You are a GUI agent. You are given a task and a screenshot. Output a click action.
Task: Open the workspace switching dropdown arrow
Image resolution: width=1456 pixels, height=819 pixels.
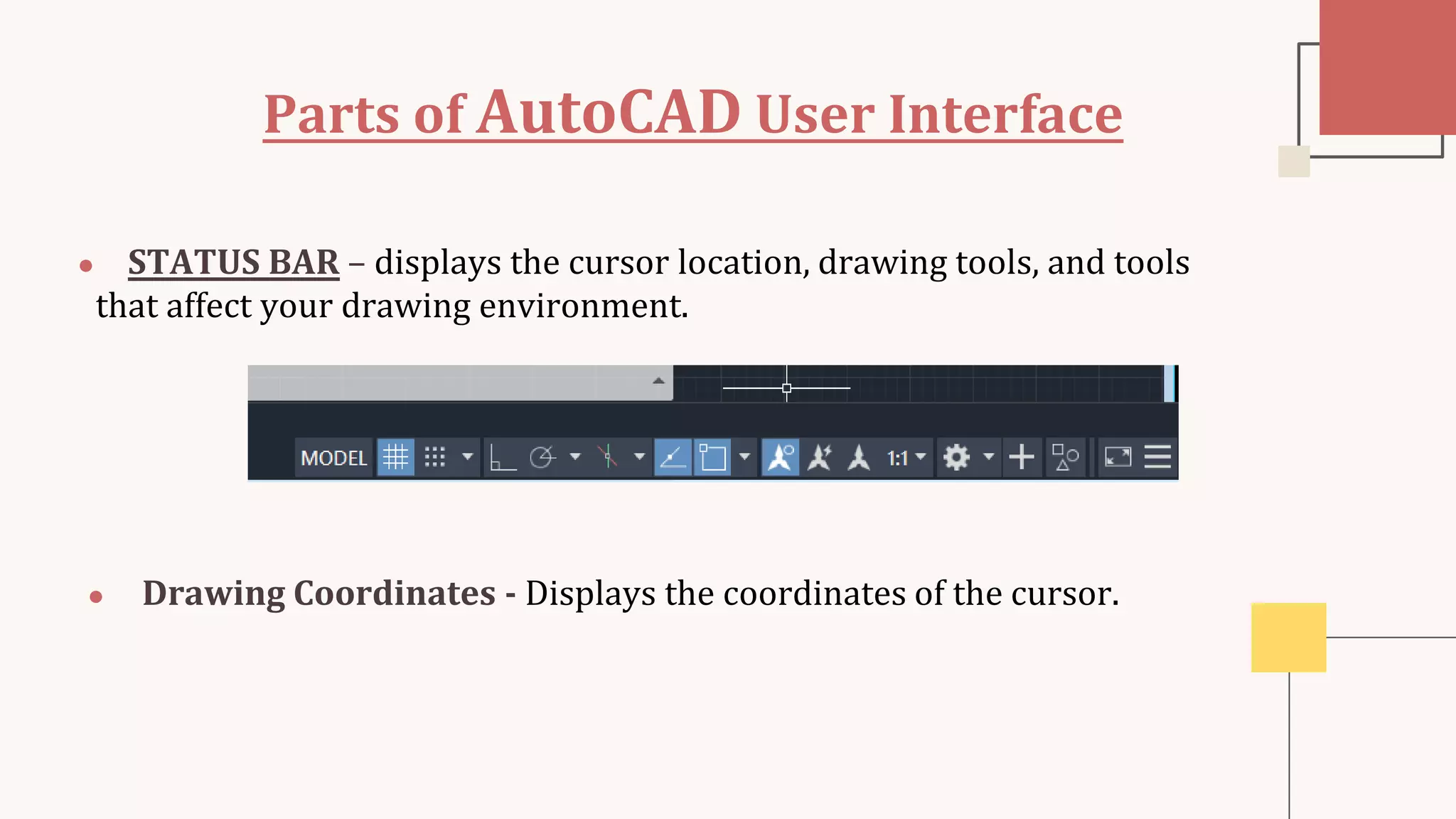click(x=988, y=456)
